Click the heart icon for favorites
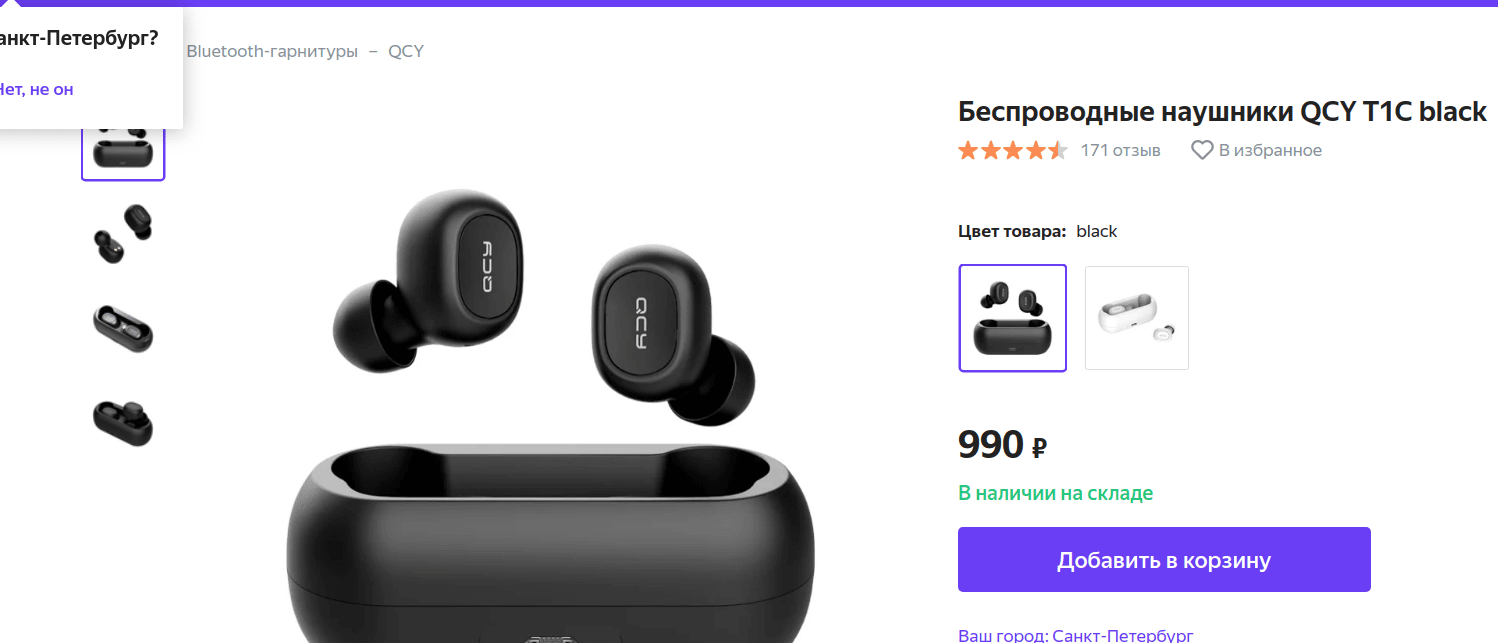1498x643 pixels. [x=1202, y=151]
